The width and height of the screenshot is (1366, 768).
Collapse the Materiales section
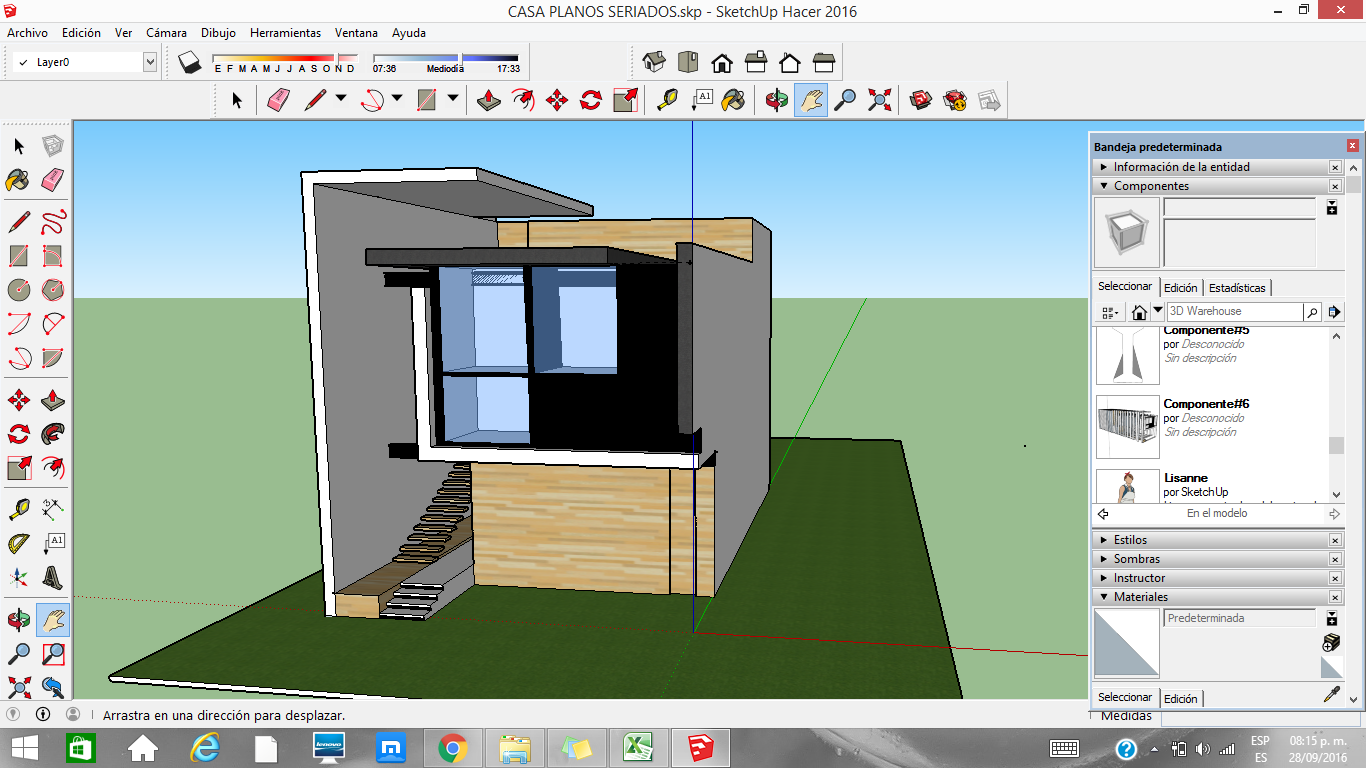point(1104,597)
